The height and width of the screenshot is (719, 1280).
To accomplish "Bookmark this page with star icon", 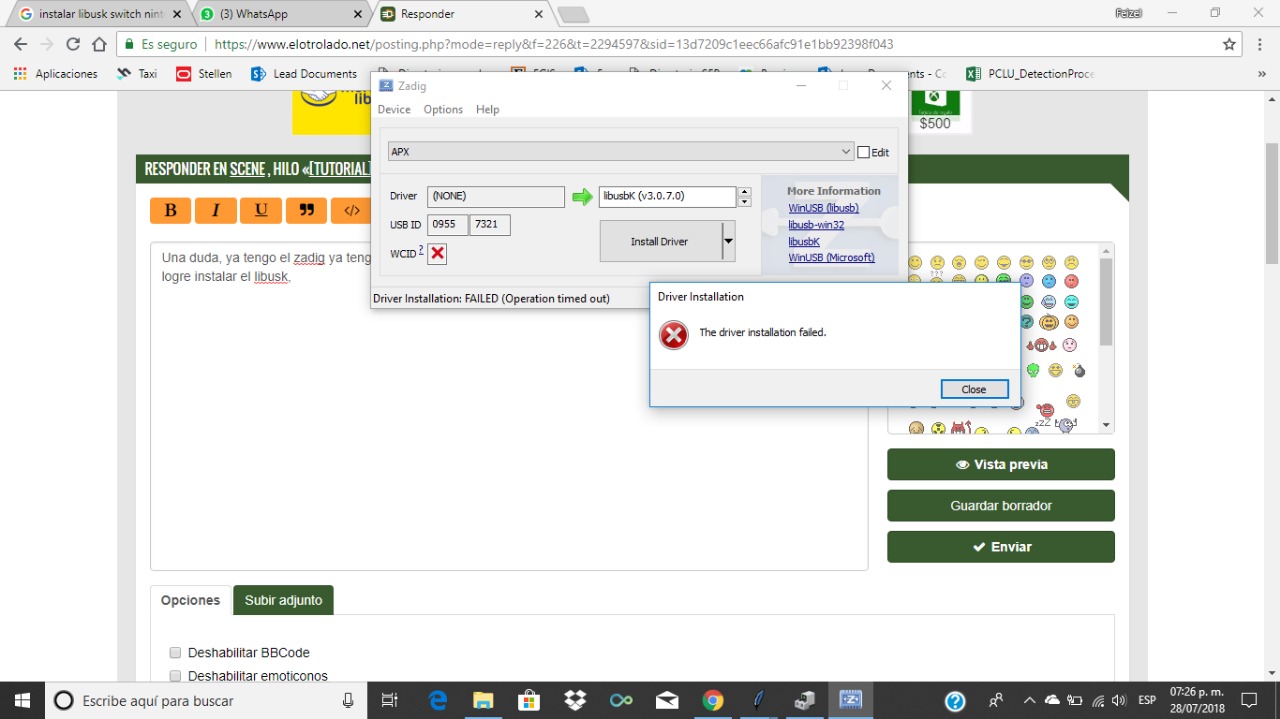I will point(1229,44).
